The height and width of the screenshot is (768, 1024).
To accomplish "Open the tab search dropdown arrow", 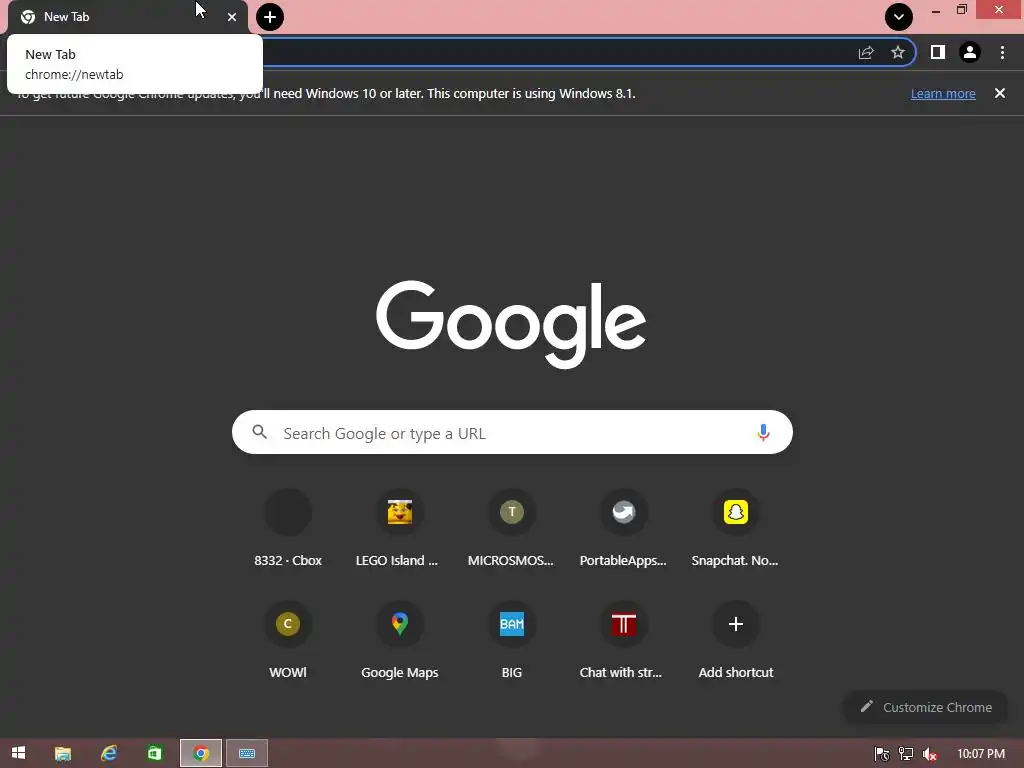I will [899, 17].
